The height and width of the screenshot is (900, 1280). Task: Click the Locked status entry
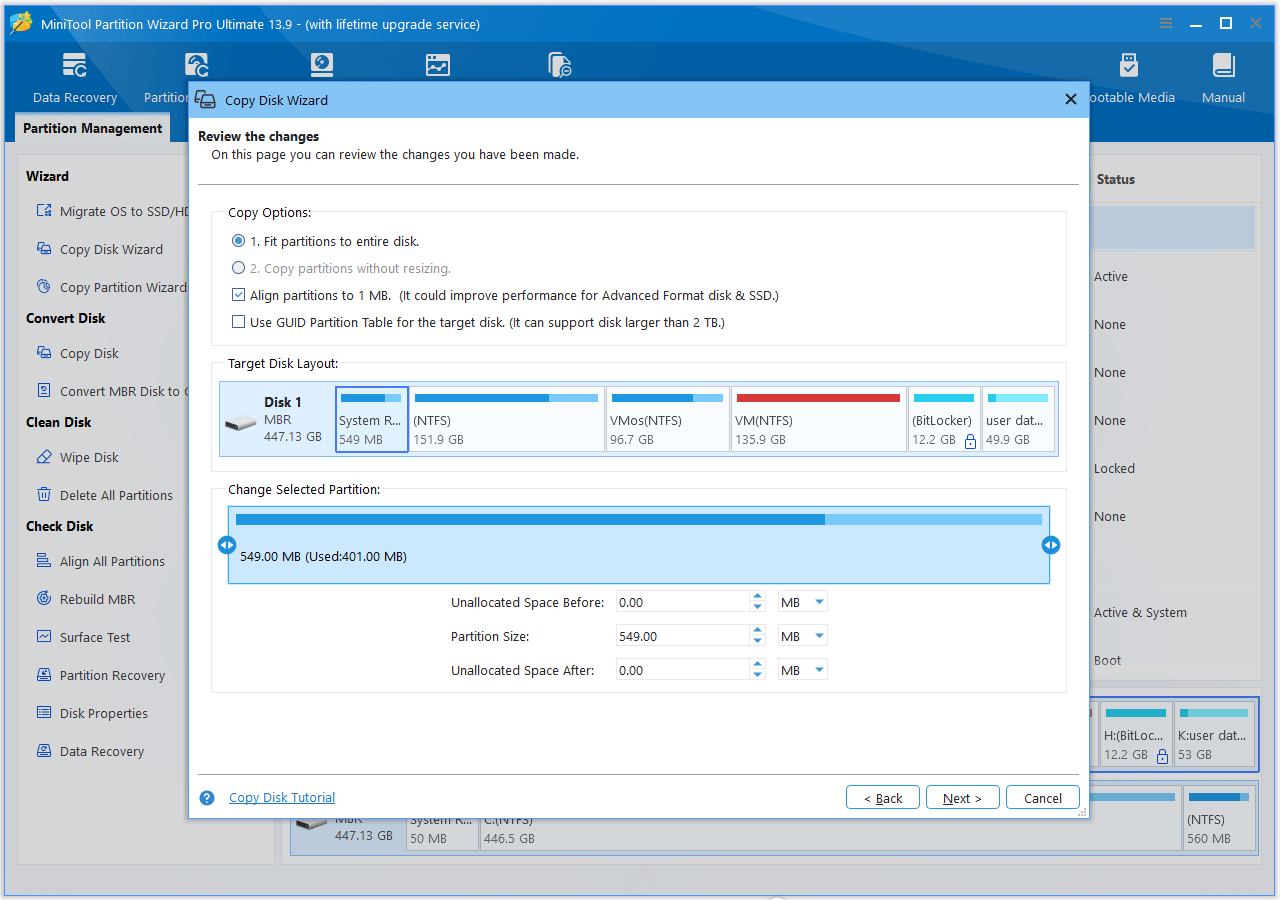[x=1114, y=469]
